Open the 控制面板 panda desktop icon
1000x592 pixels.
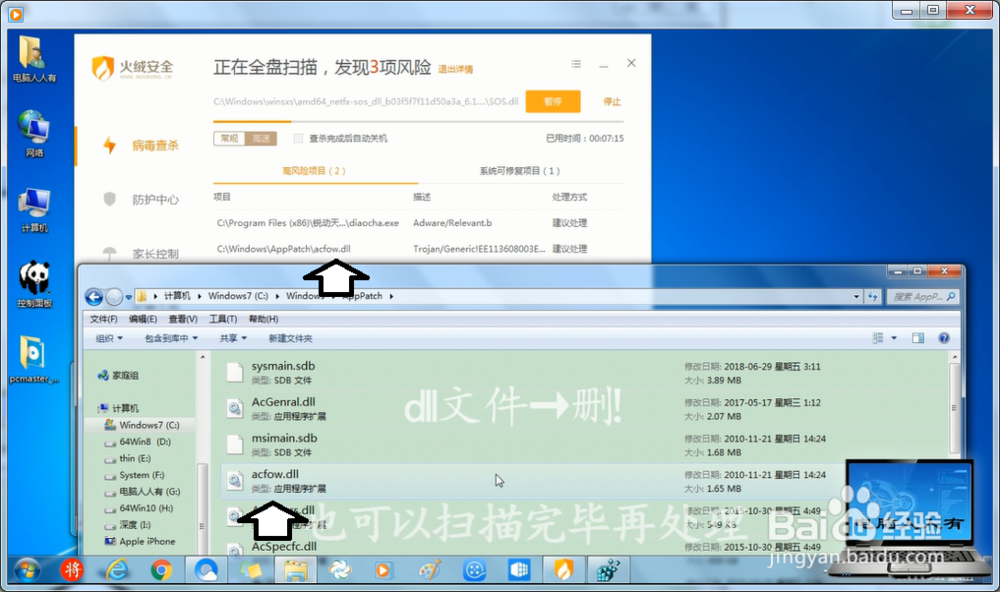point(34,284)
